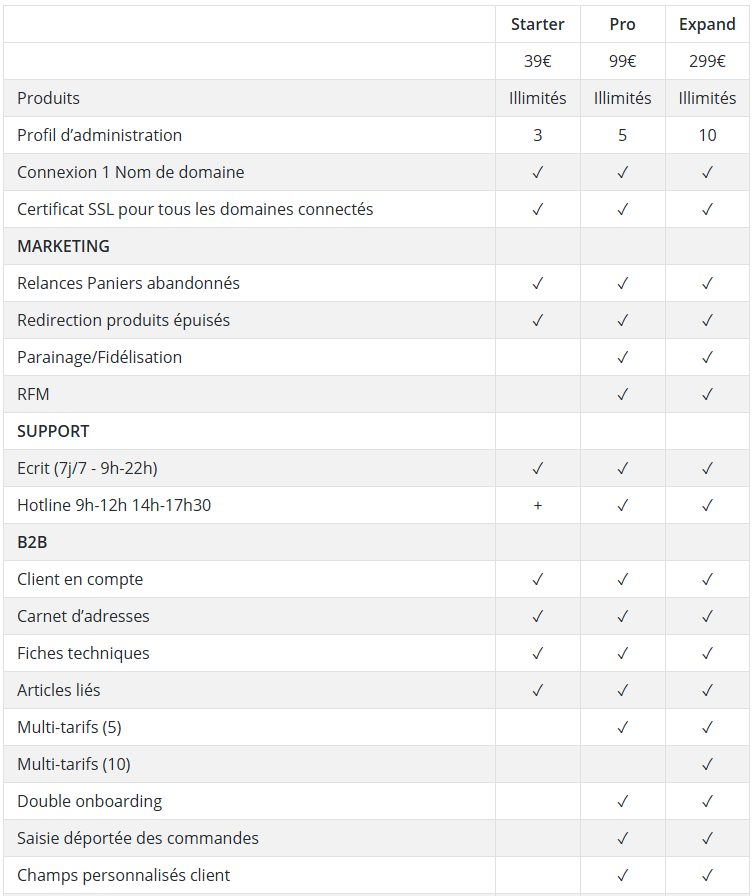Select the 39€ price cell
Screen dimensions: 752x896
tap(537, 61)
